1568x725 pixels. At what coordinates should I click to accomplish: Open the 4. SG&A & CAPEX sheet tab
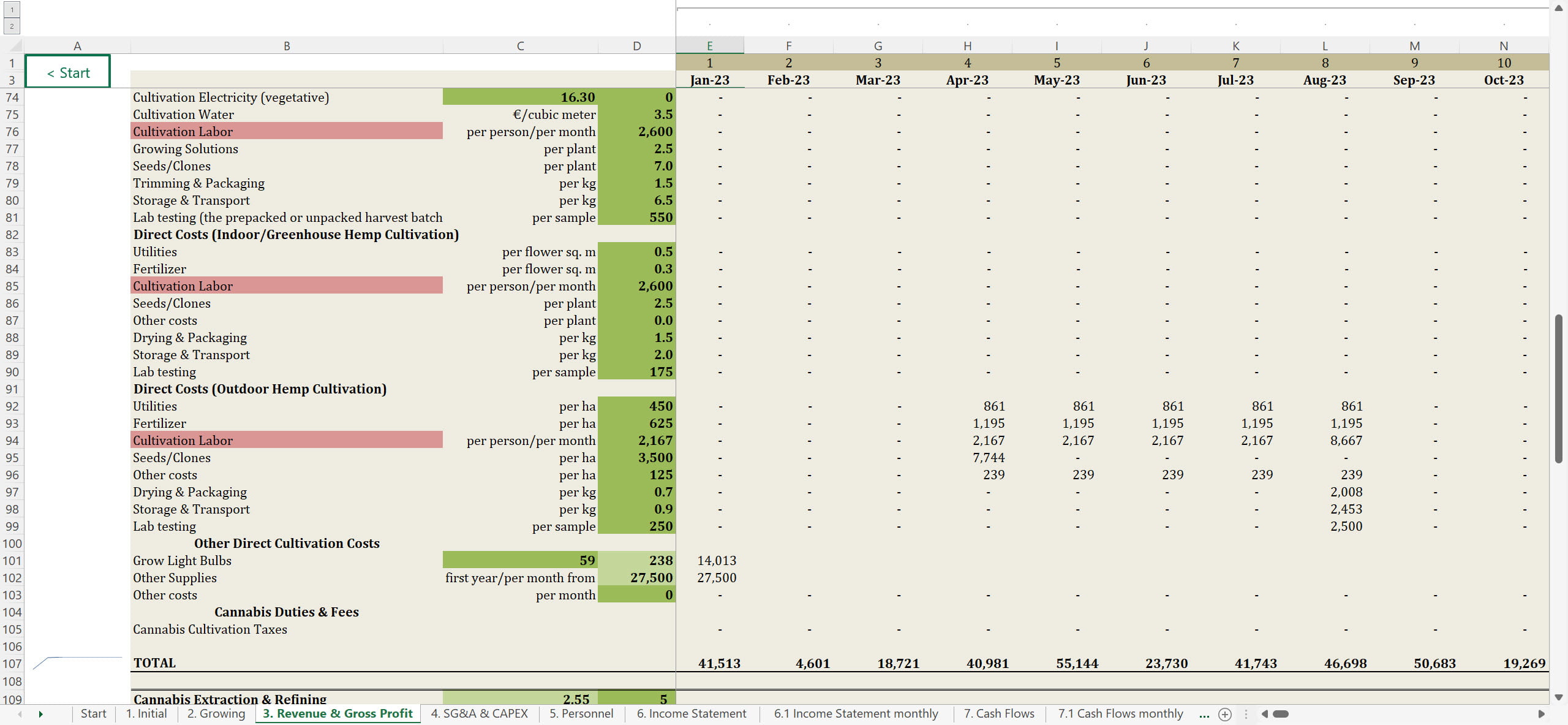(x=479, y=713)
